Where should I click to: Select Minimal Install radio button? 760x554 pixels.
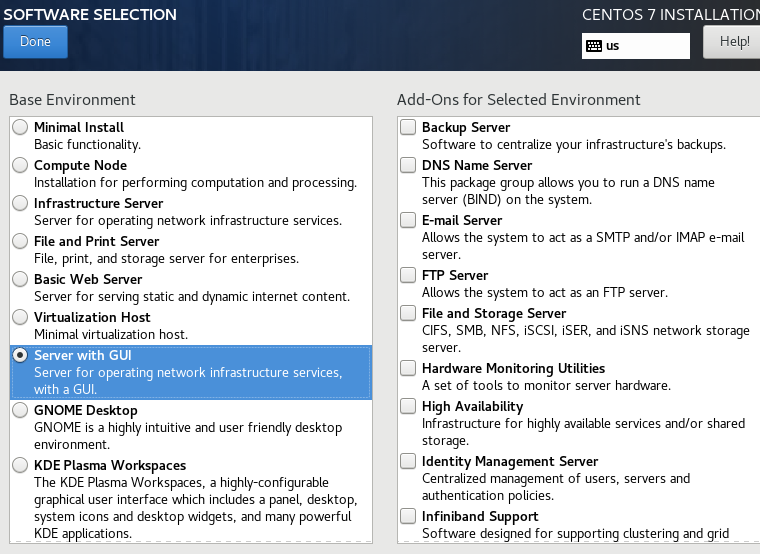click(20, 128)
